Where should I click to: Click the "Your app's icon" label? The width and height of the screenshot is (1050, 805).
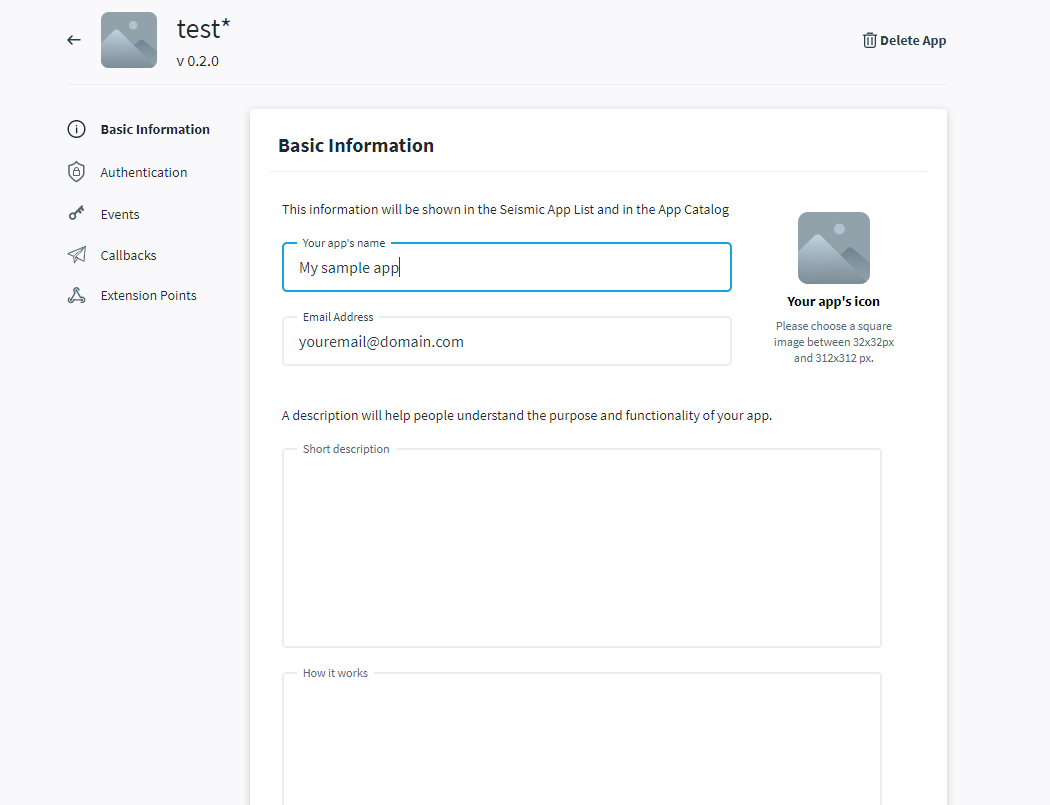click(834, 301)
